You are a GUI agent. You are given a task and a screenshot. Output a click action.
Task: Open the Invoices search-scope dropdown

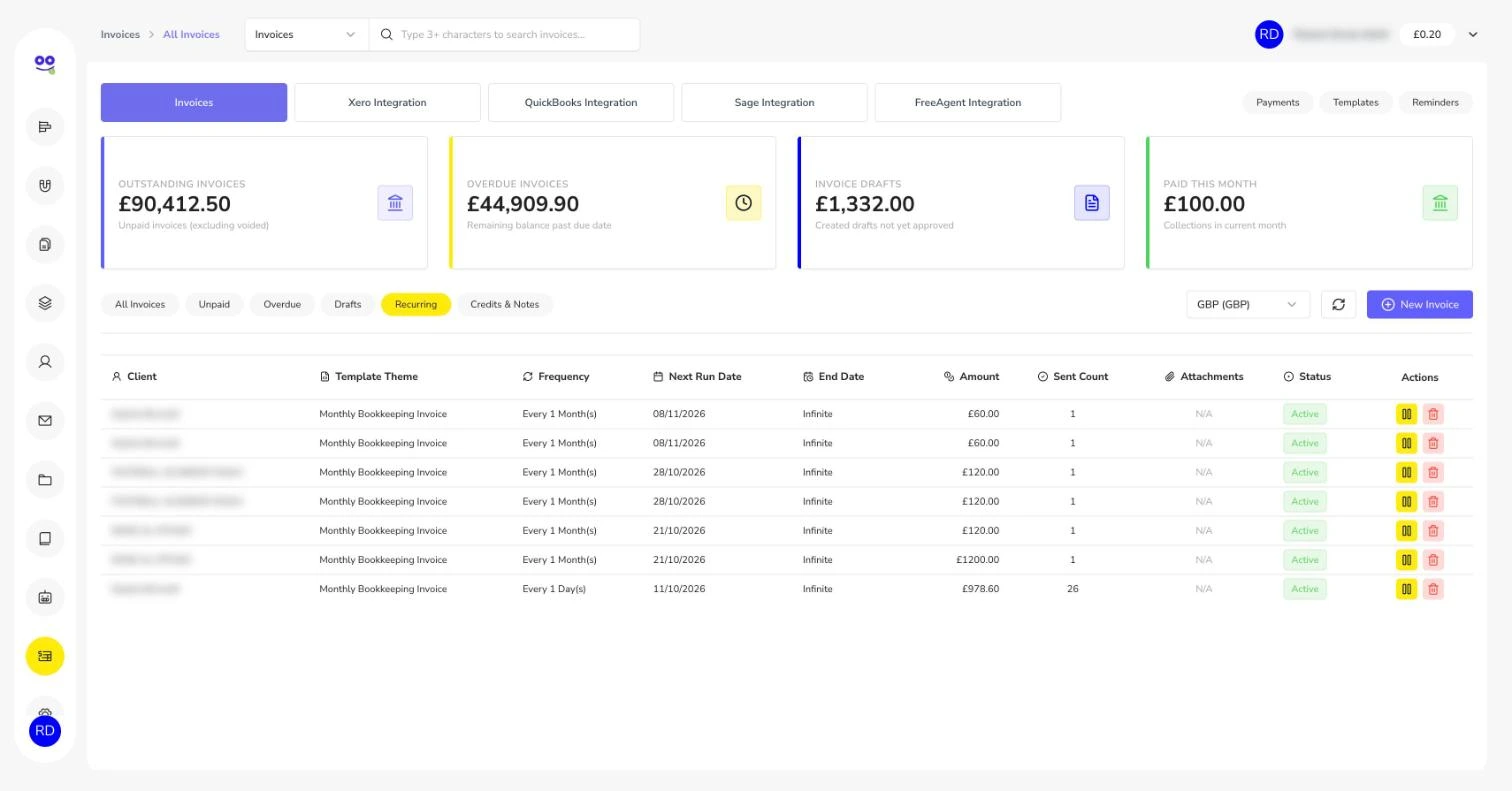click(x=307, y=35)
